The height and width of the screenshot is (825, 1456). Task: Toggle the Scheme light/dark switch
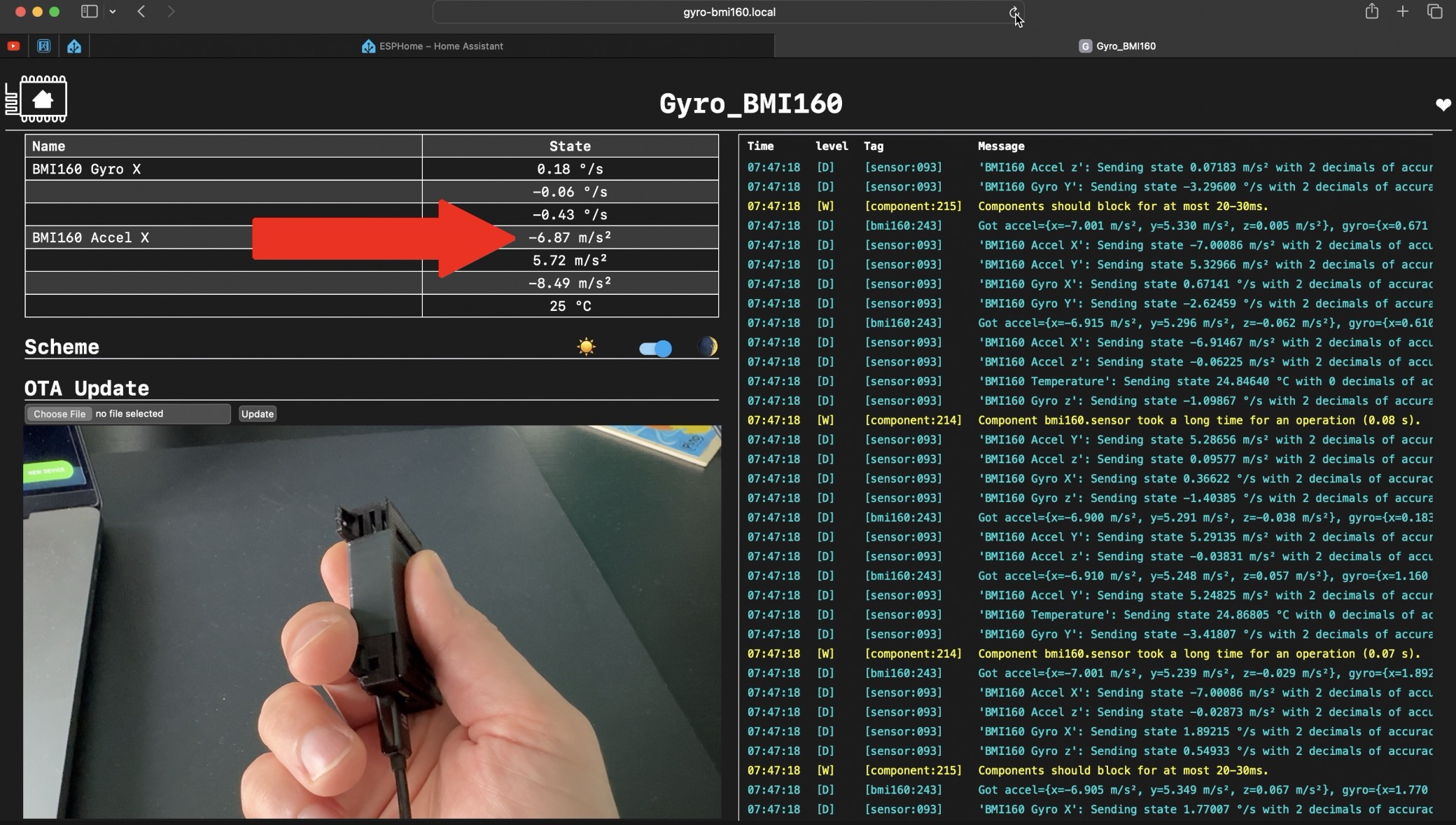[x=655, y=348]
